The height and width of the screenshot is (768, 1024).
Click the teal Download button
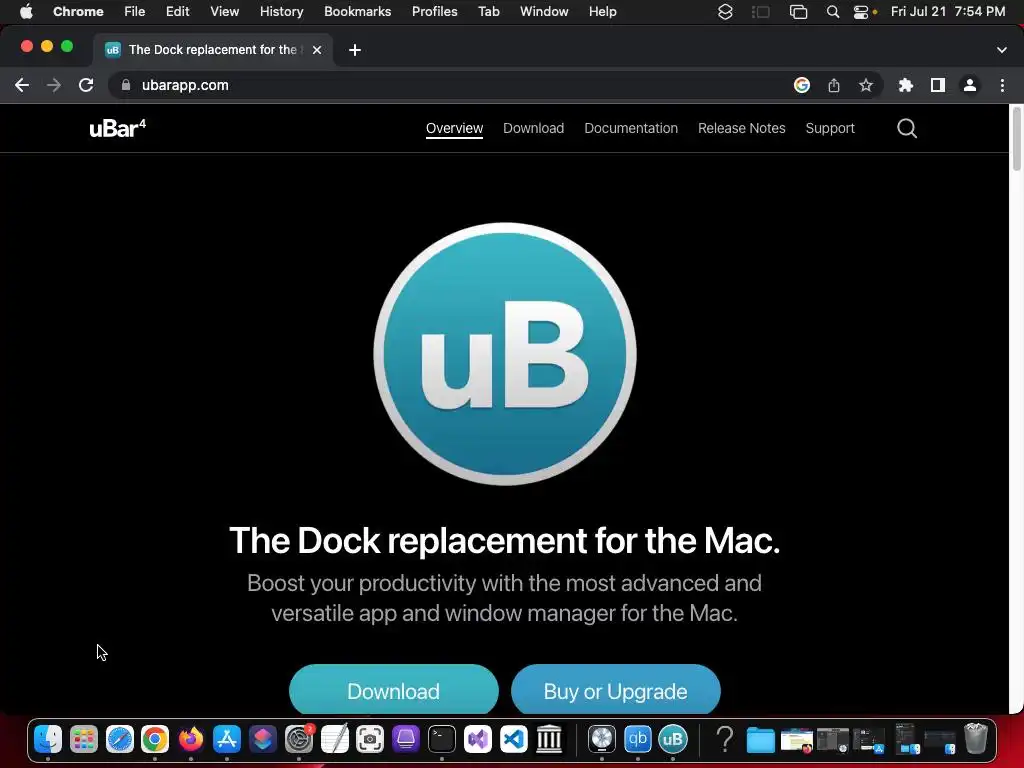[393, 690]
